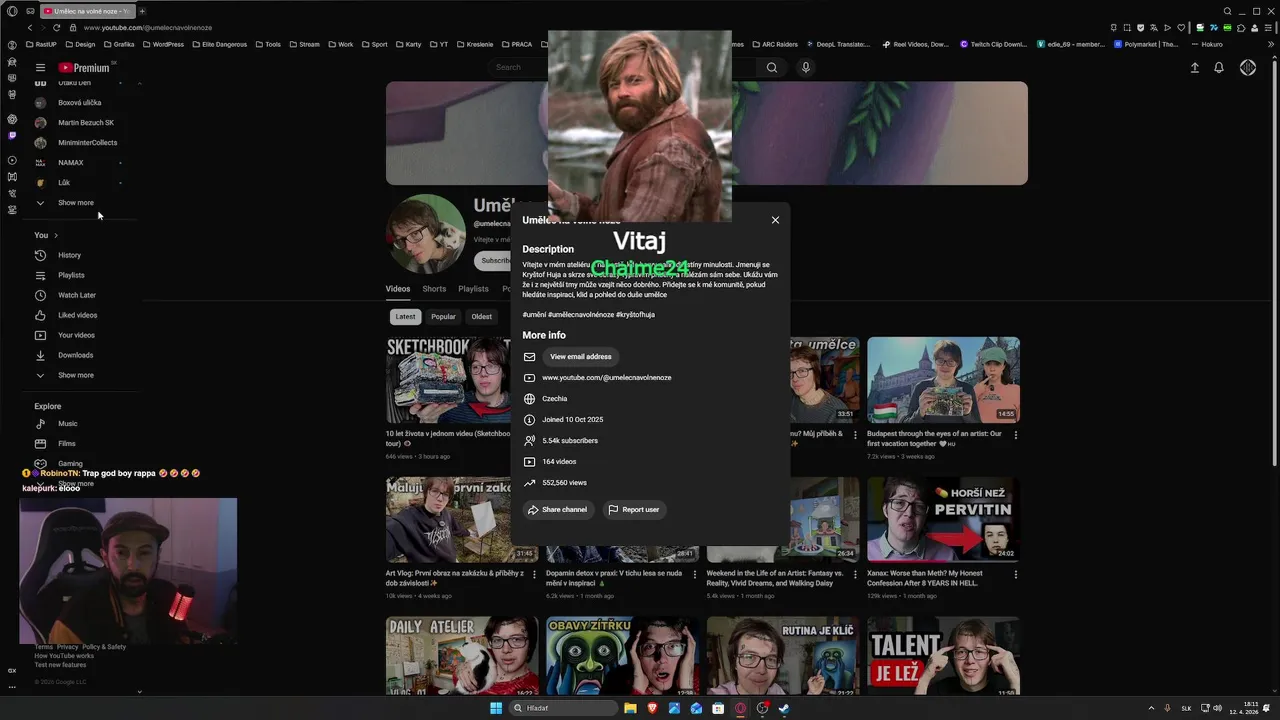
Task: Switch to the Shorts channel tab
Action: [434, 289]
